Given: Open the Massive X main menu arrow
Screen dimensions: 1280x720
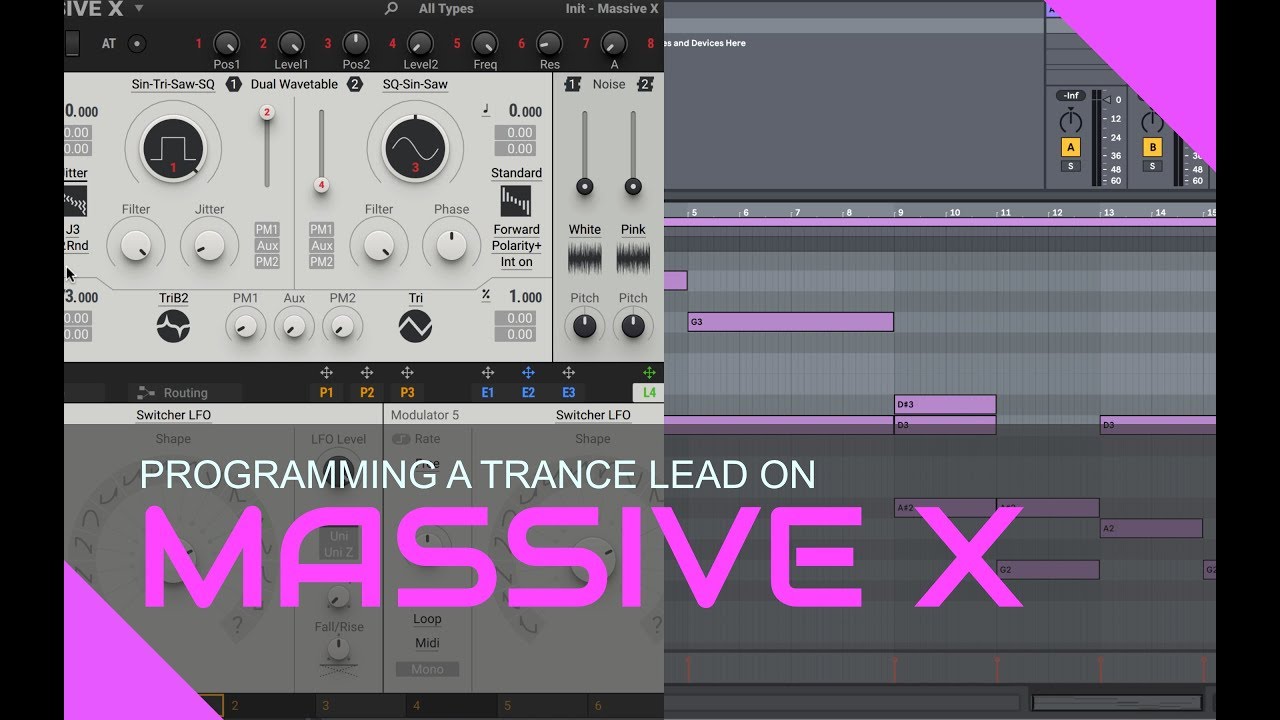Looking at the screenshot, I should coord(138,8).
